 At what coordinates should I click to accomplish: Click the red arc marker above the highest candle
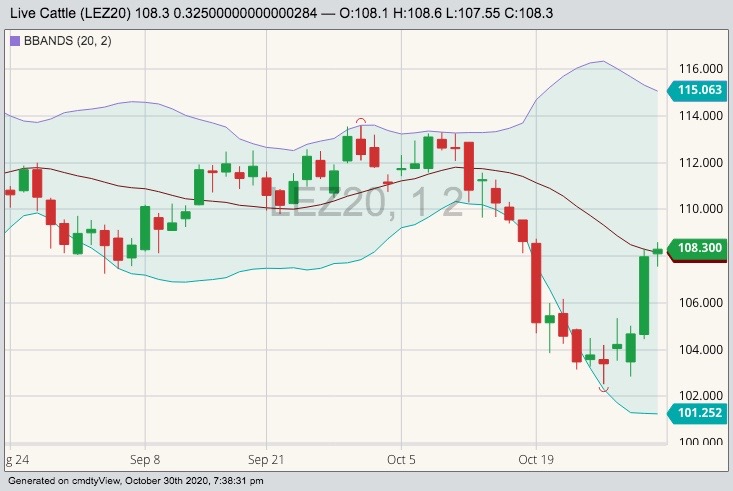[361, 121]
